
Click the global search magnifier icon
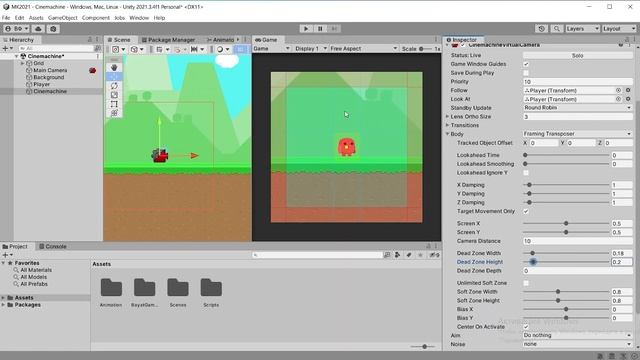556,29
